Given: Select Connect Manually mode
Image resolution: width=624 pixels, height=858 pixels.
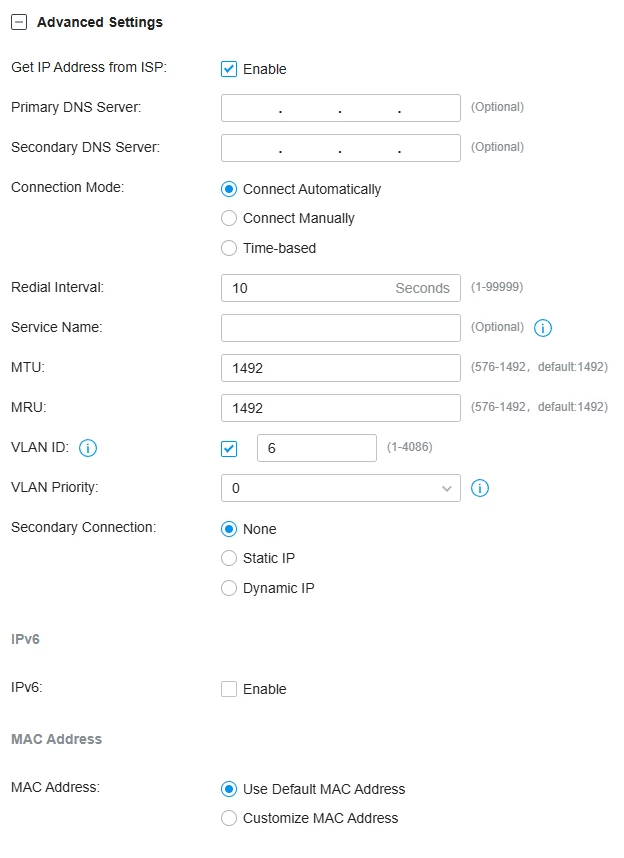Looking at the screenshot, I should 229,218.
